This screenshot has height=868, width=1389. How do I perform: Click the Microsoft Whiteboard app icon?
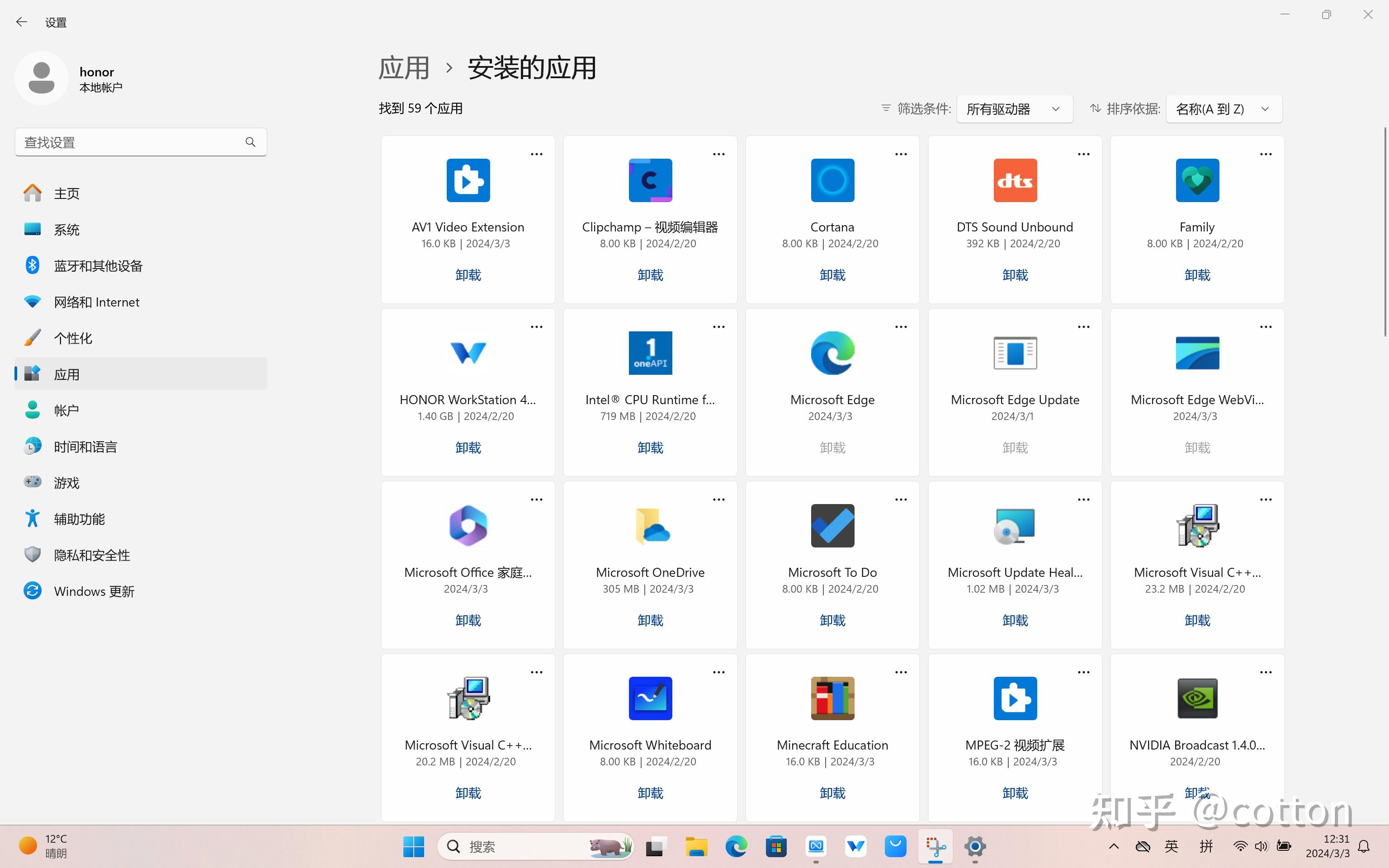[x=650, y=698]
